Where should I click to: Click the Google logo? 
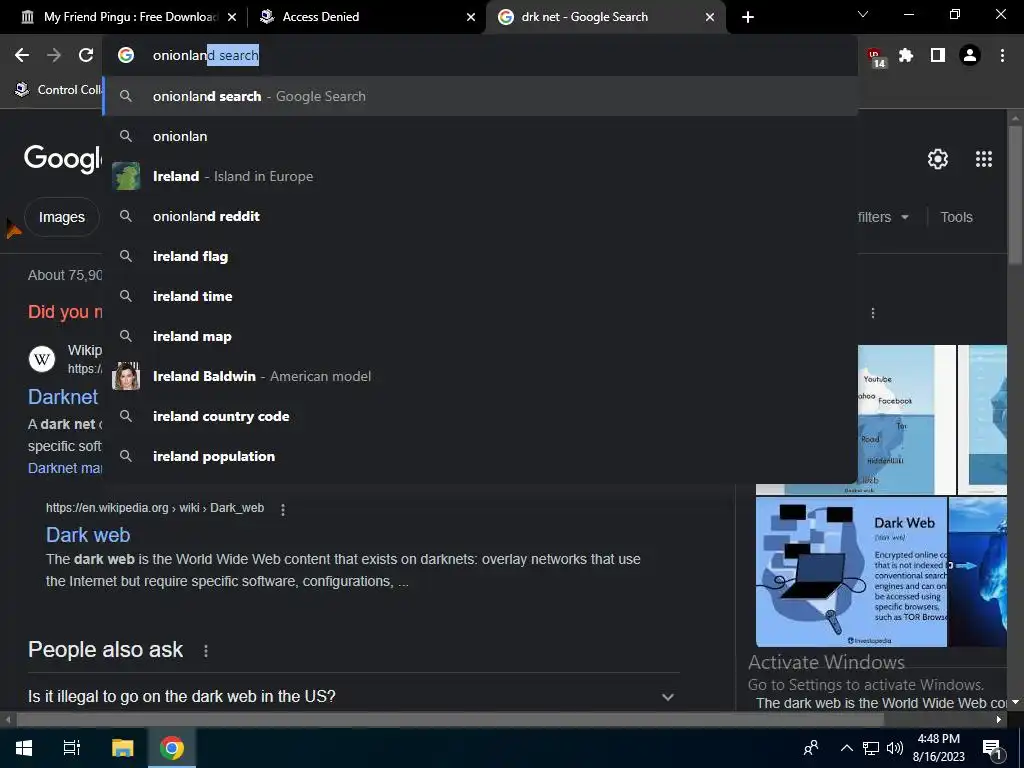click(x=63, y=157)
